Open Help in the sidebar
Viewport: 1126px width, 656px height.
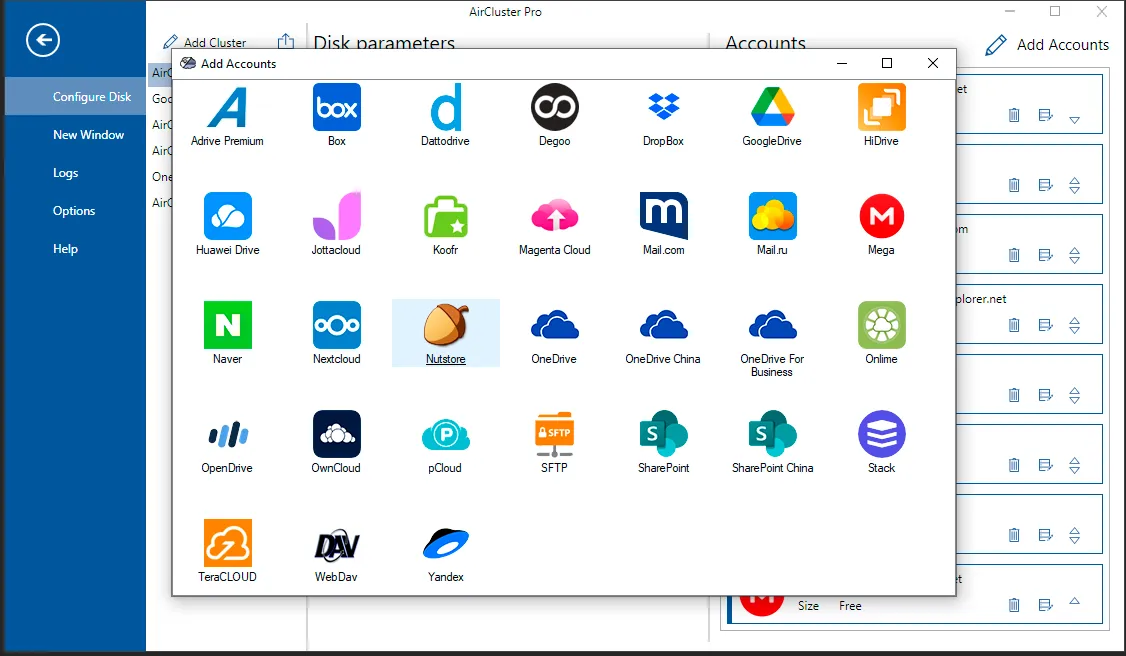65,249
